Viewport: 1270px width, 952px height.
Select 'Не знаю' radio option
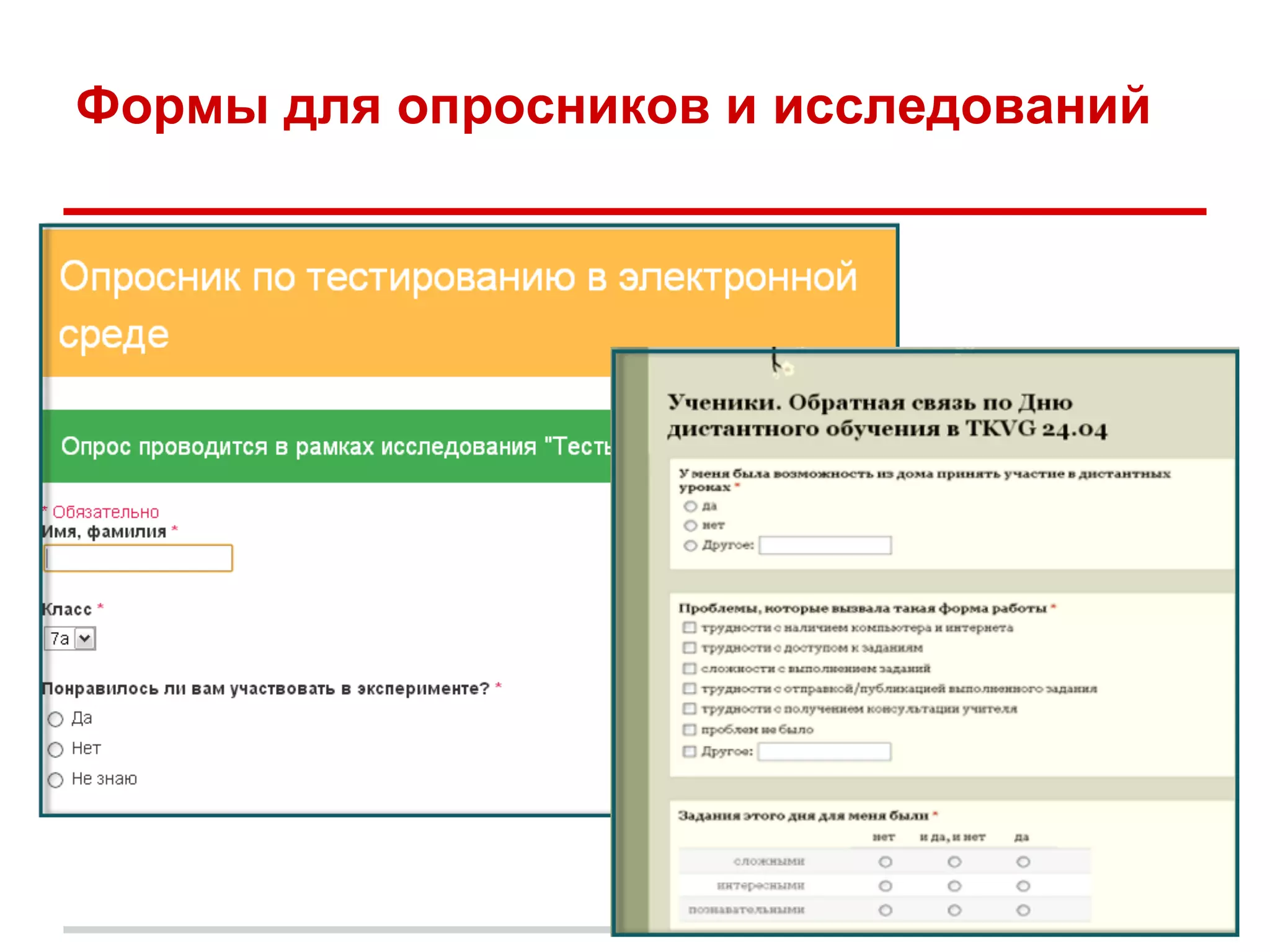[x=56, y=780]
